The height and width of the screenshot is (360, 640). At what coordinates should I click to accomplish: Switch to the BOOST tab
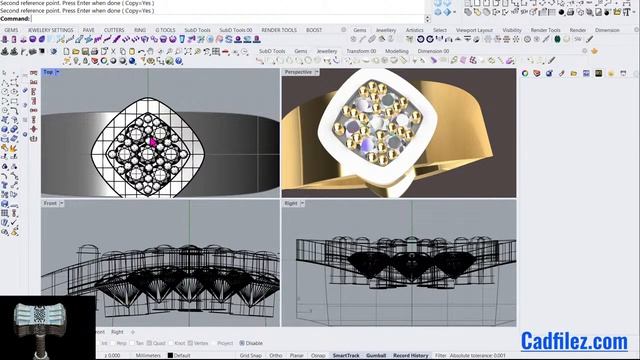click(x=314, y=30)
